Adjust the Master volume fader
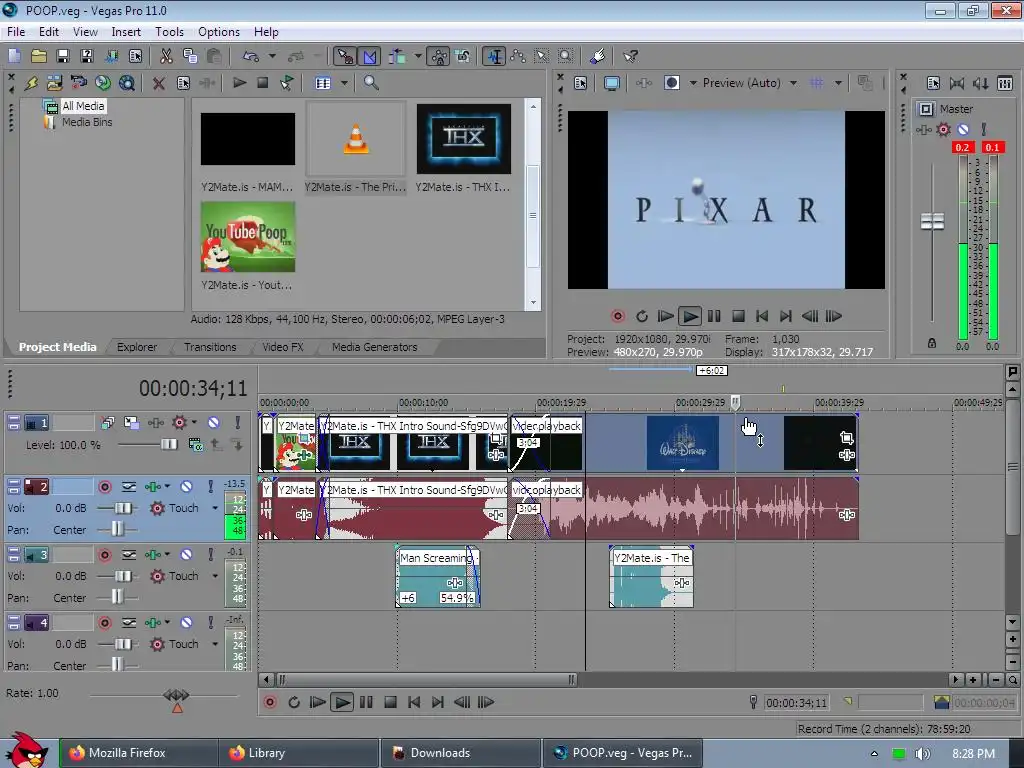Viewport: 1024px width, 768px height. click(932, 222)
